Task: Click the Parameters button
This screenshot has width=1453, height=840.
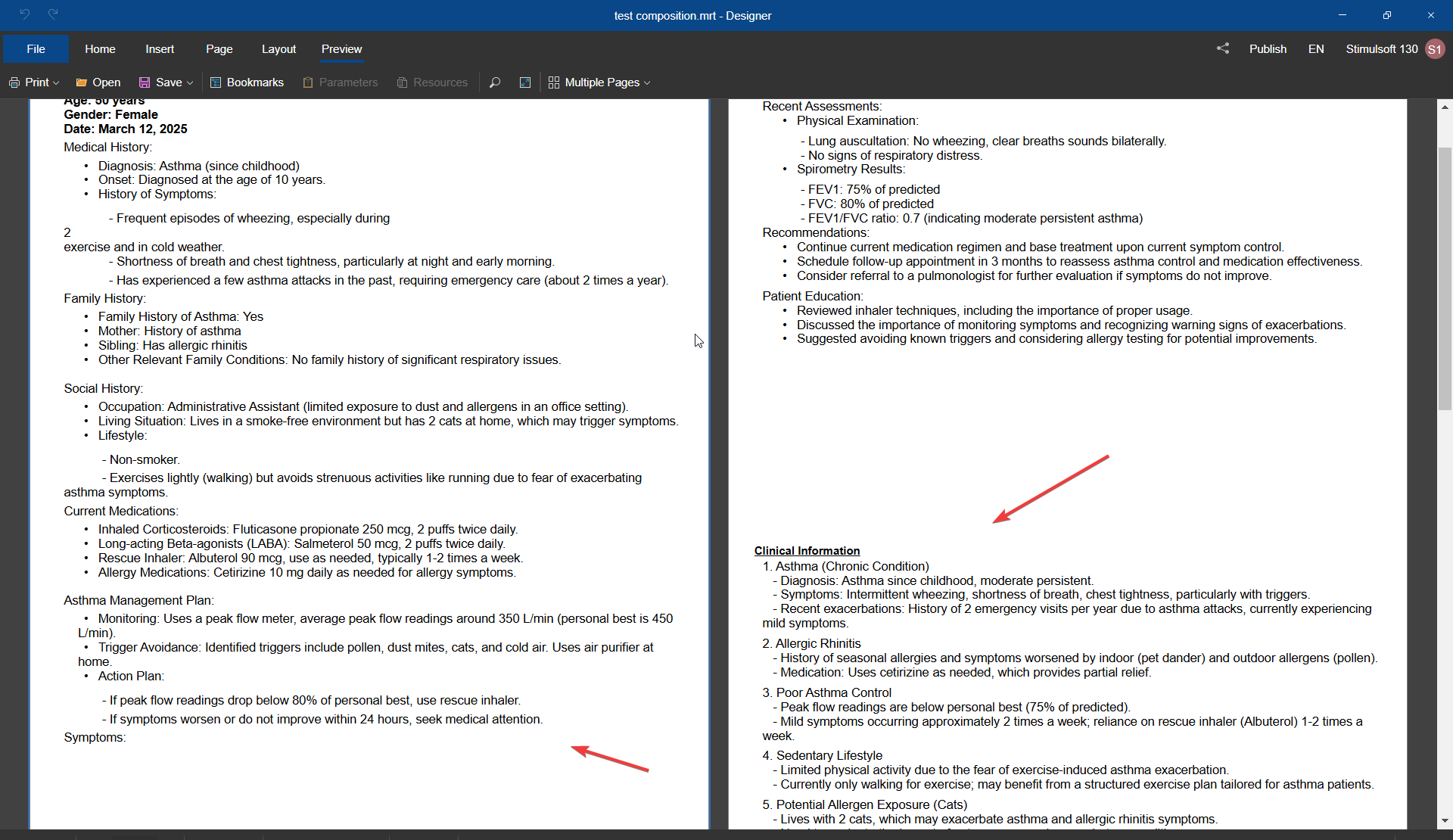Action: coord(340,82)
